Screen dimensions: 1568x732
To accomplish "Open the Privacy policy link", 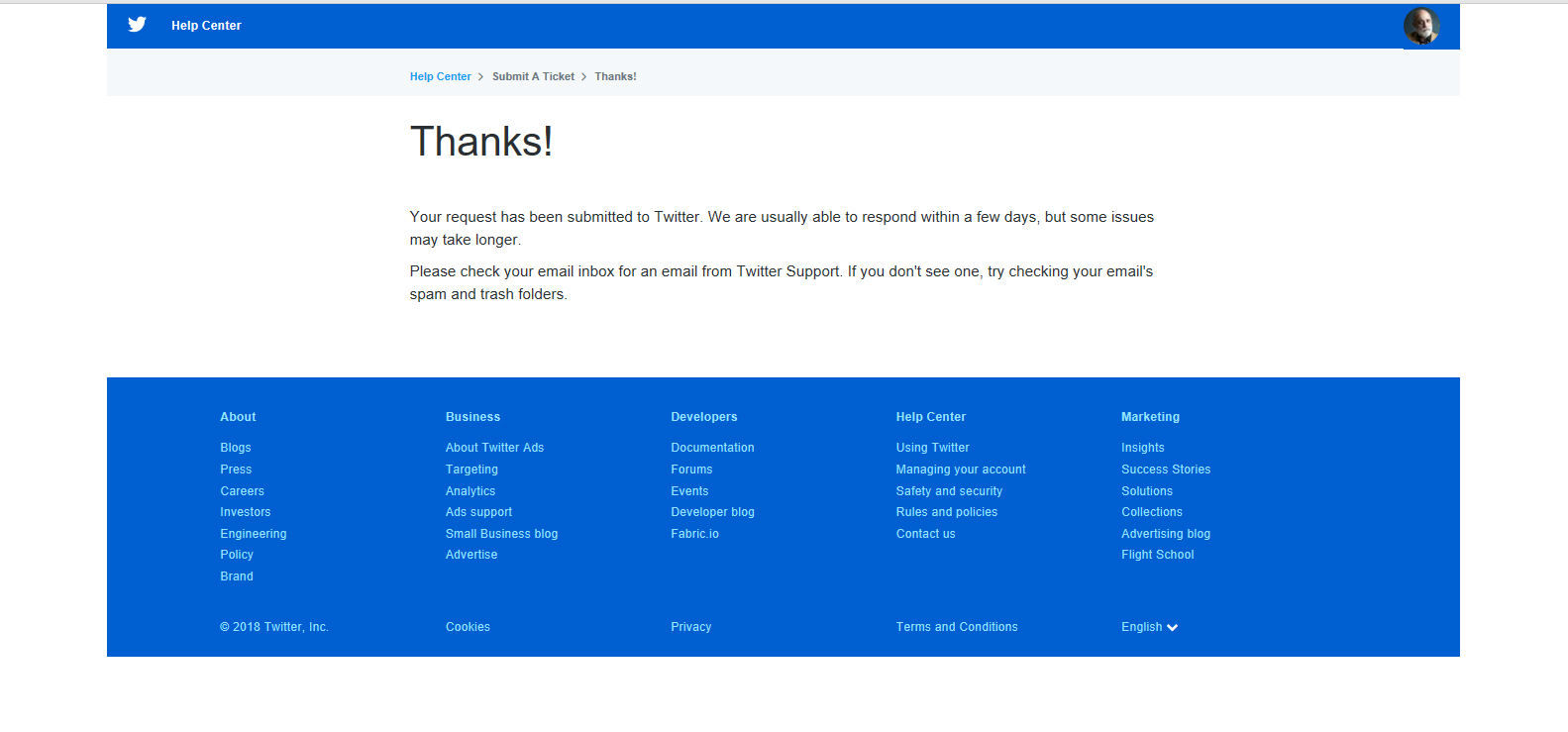I will point(690,627).
